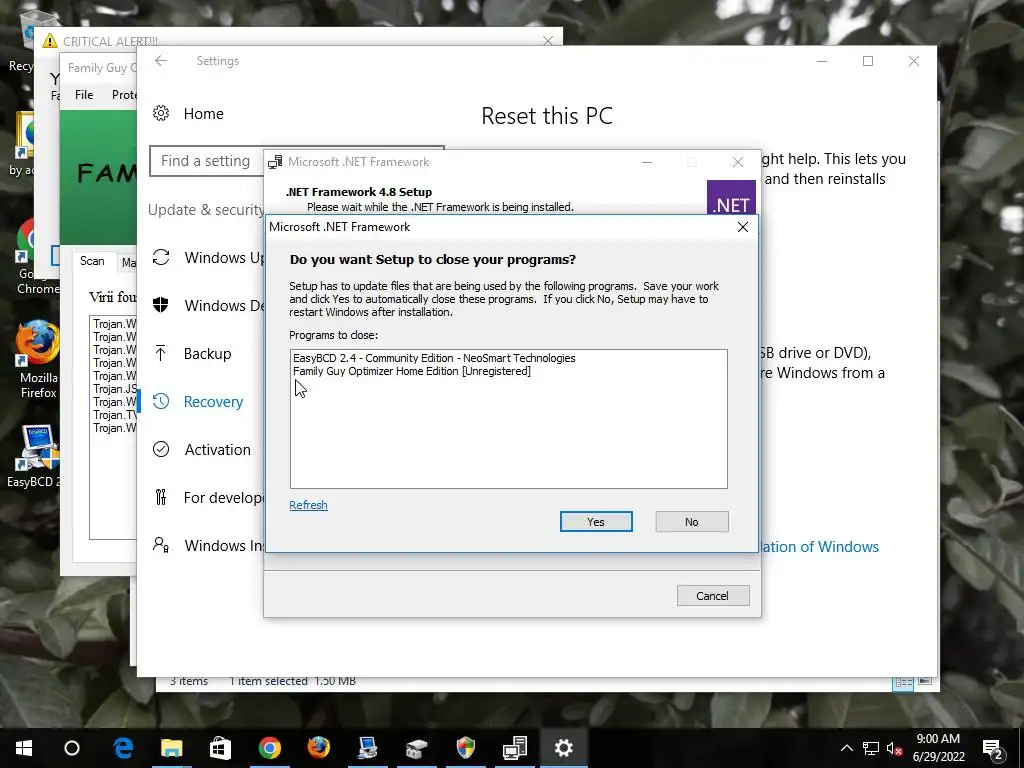The width and height of the screenshot is (1024, 768).
Task: Cancel the .NET Framework 4.8 setup
Action: 712,596
